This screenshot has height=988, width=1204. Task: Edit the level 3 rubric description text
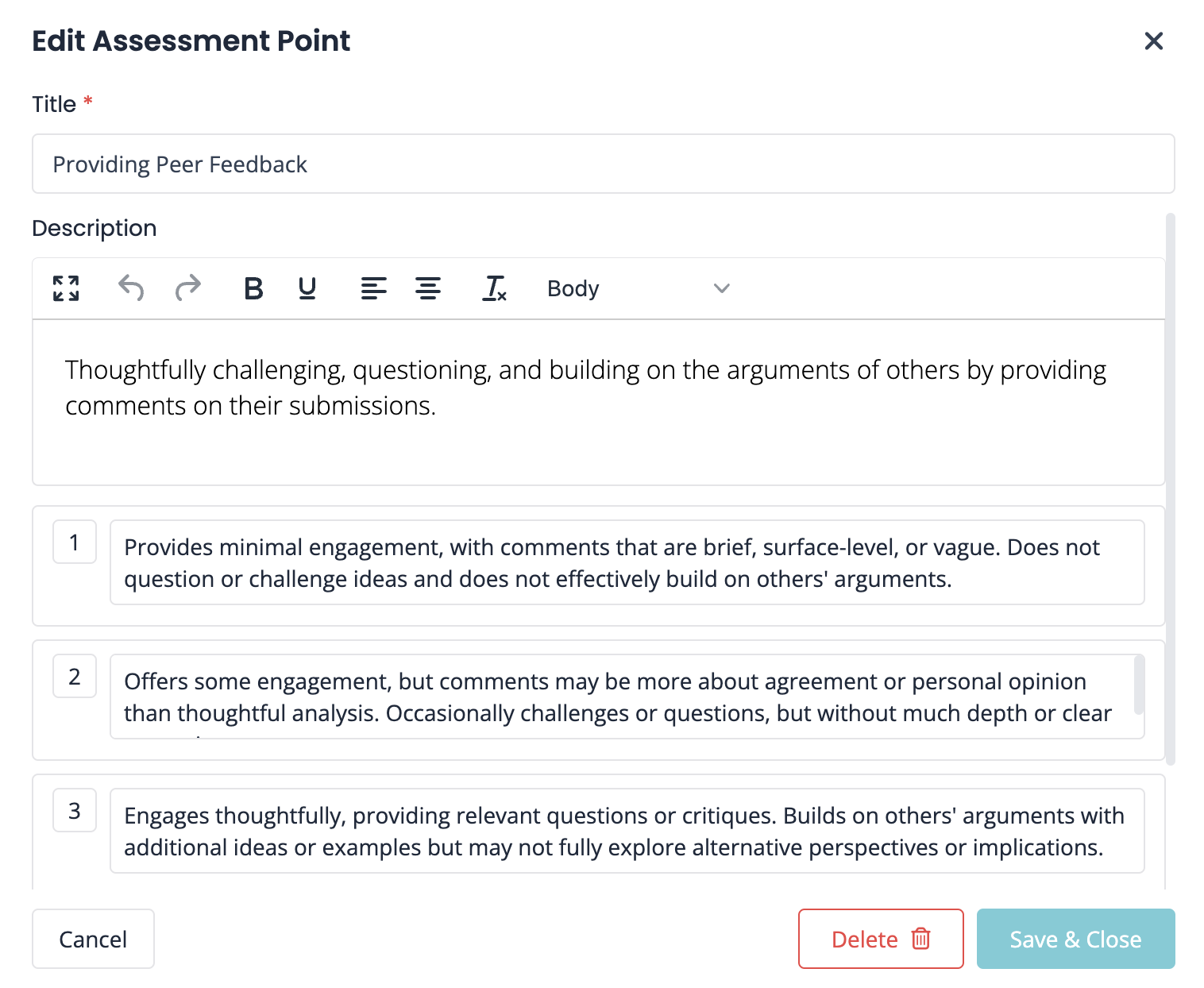click(627, 831)
